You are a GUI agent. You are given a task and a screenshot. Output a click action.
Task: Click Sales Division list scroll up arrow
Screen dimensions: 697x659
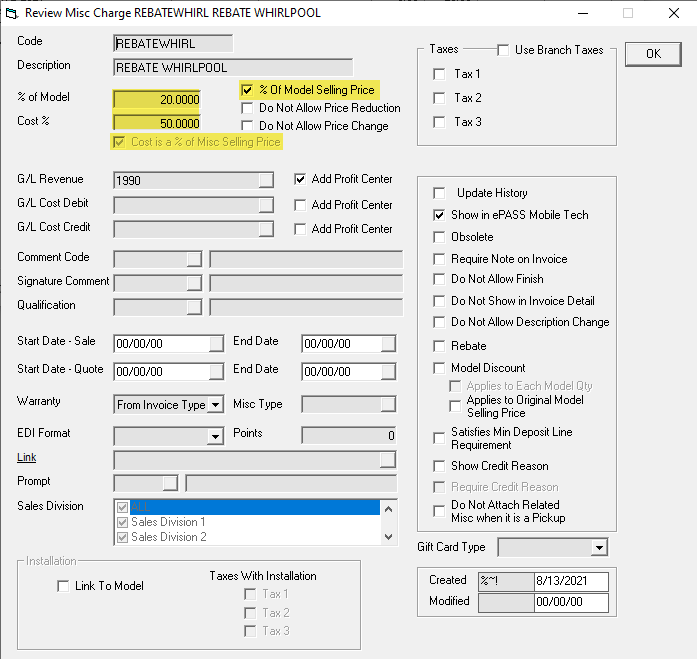pos(389,509)
